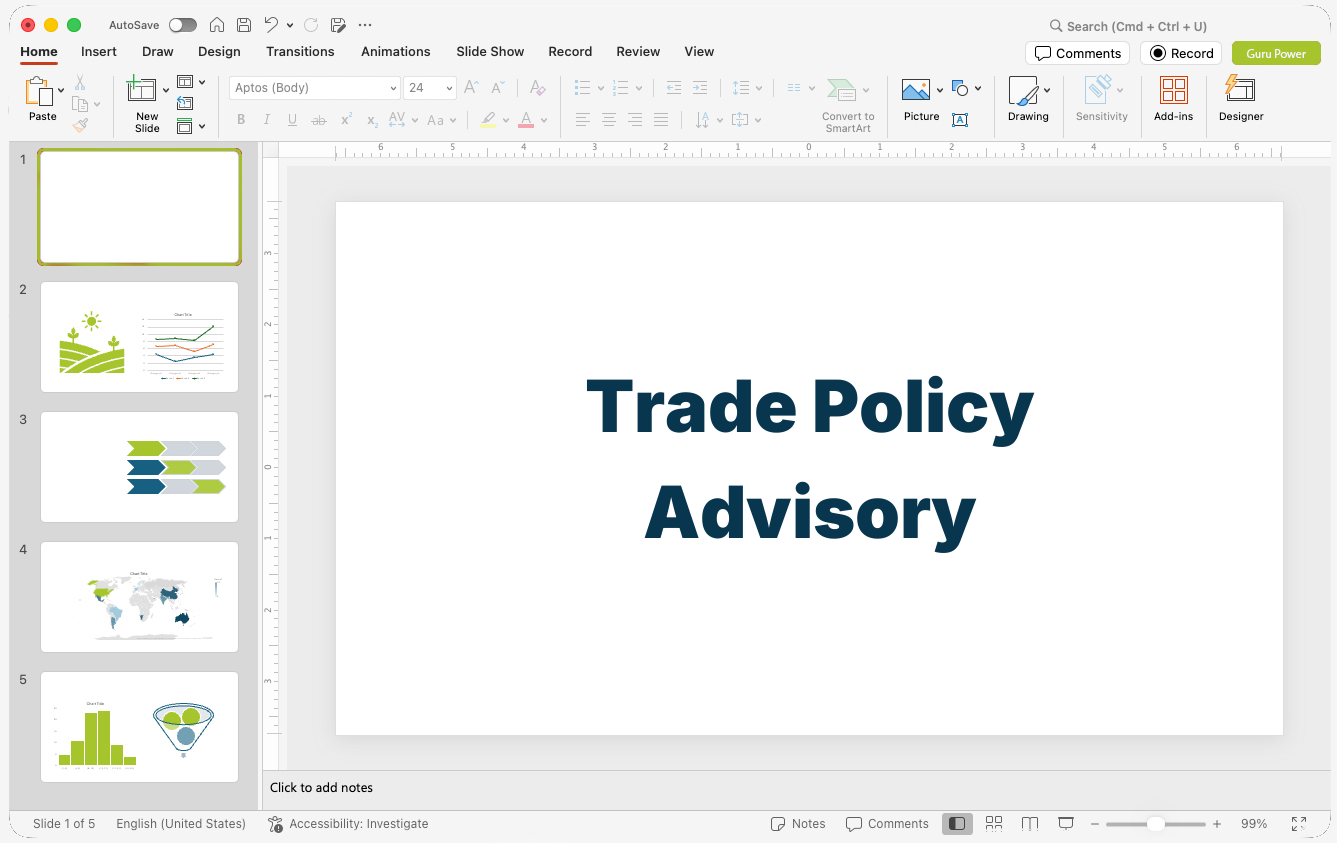
Task: Click the Section icon
Action: [185, 126]
